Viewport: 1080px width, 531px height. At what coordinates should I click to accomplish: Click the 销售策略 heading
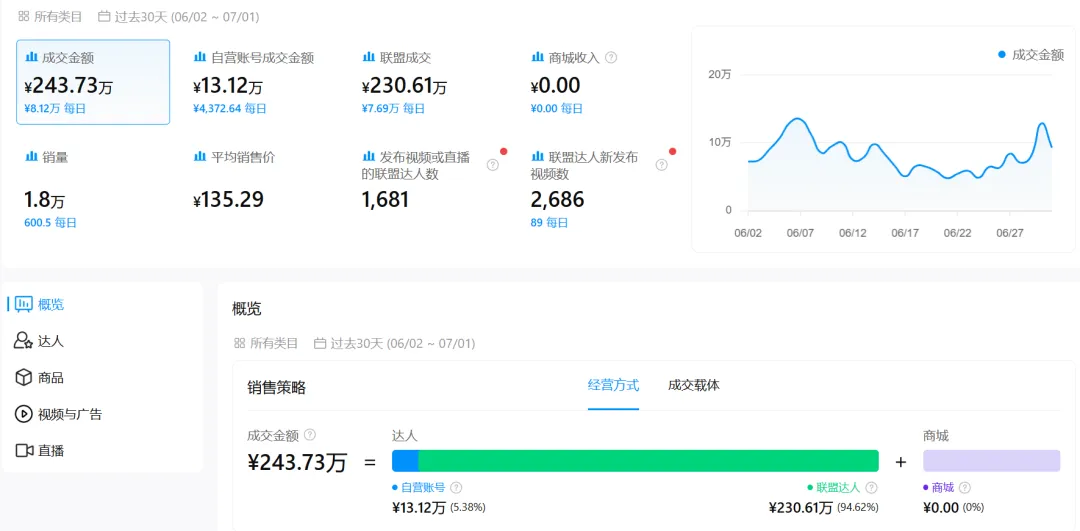point(276,388)
